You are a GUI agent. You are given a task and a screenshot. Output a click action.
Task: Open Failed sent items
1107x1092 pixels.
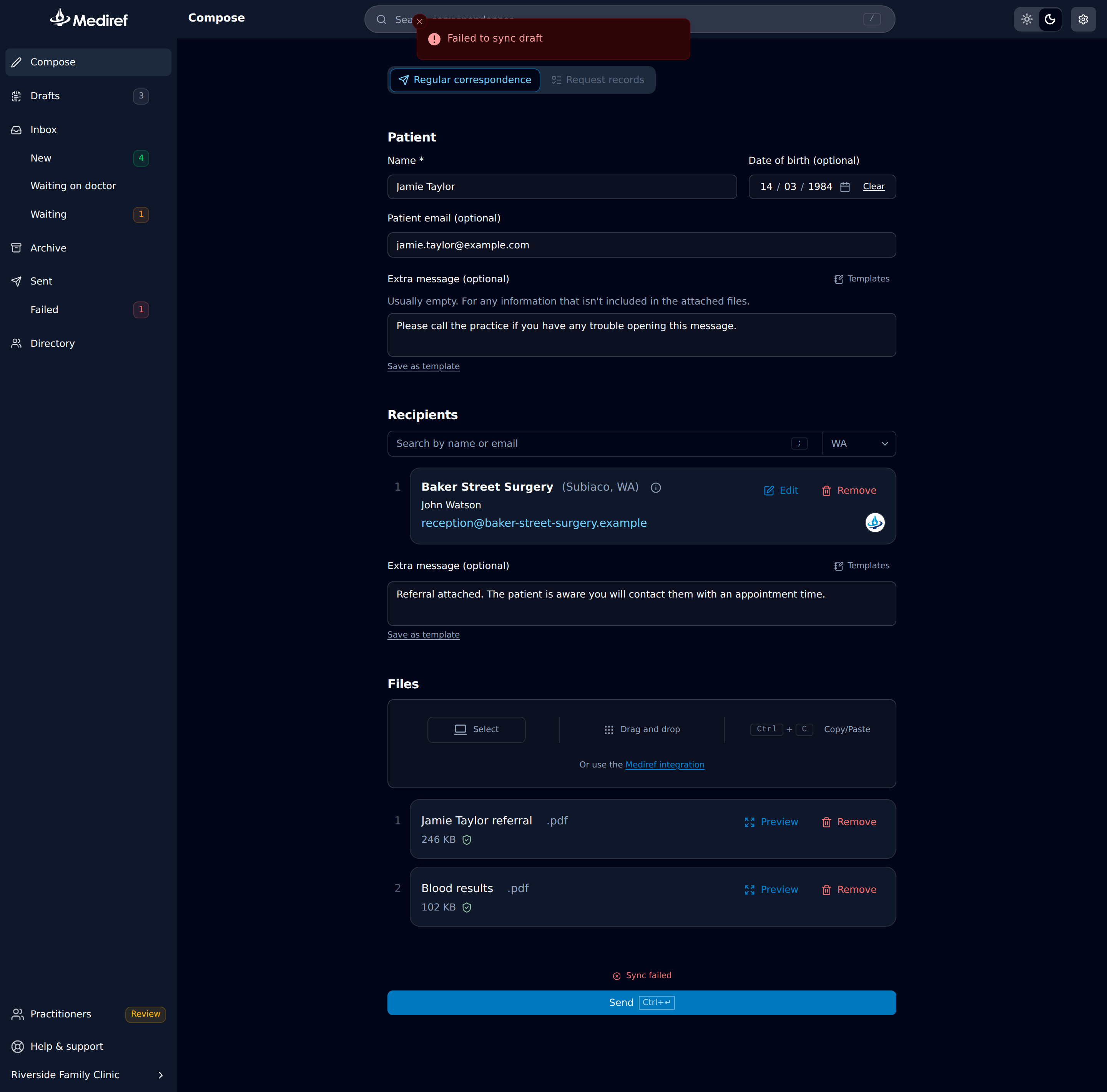tap(88, 310)
